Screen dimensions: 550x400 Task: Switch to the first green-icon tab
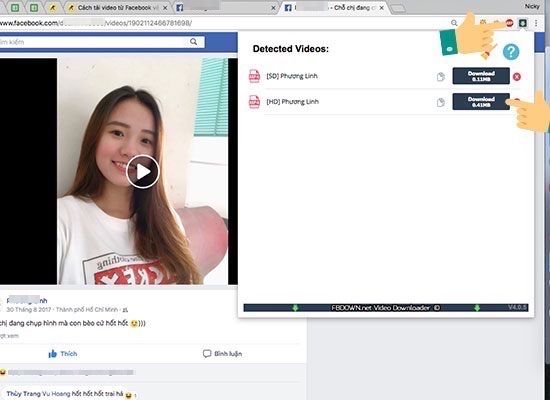click(15, 8)
